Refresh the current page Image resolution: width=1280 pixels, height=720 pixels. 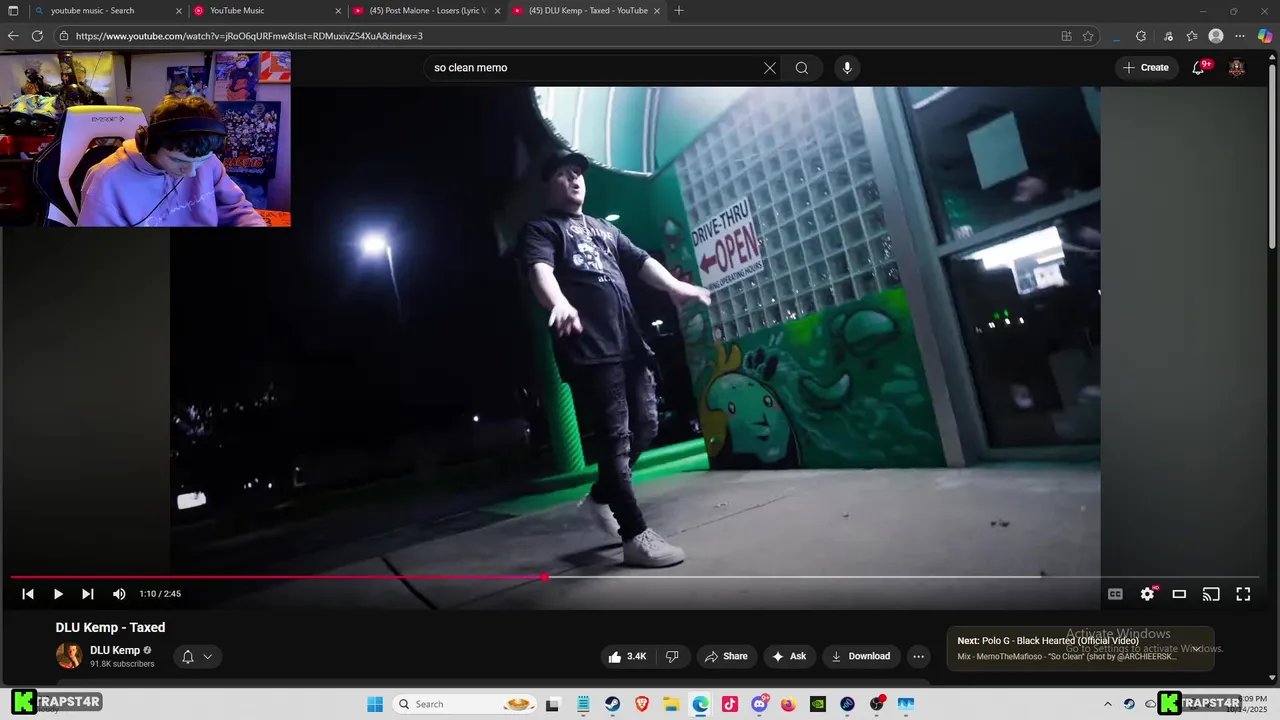point(37,36)
